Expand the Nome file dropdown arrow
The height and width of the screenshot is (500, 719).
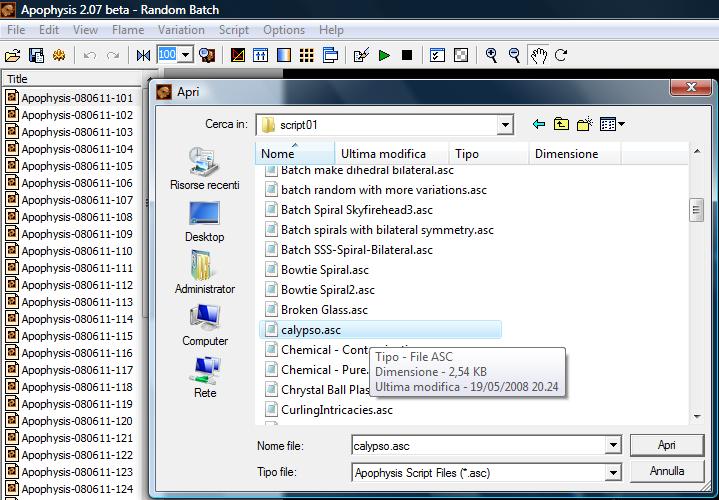613,445
